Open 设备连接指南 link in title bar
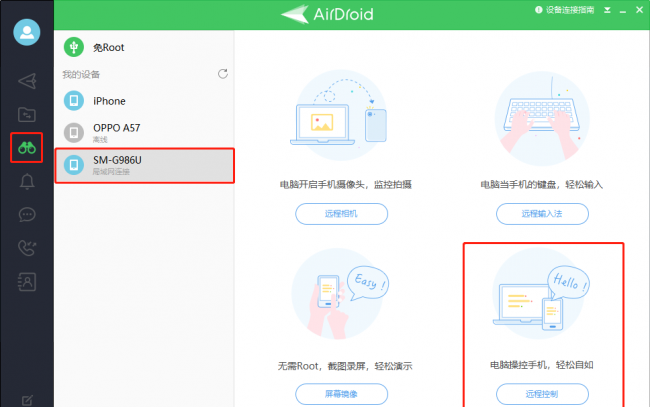Image resolution: width=650 pixels, height=407 pixels. (565, 10)
